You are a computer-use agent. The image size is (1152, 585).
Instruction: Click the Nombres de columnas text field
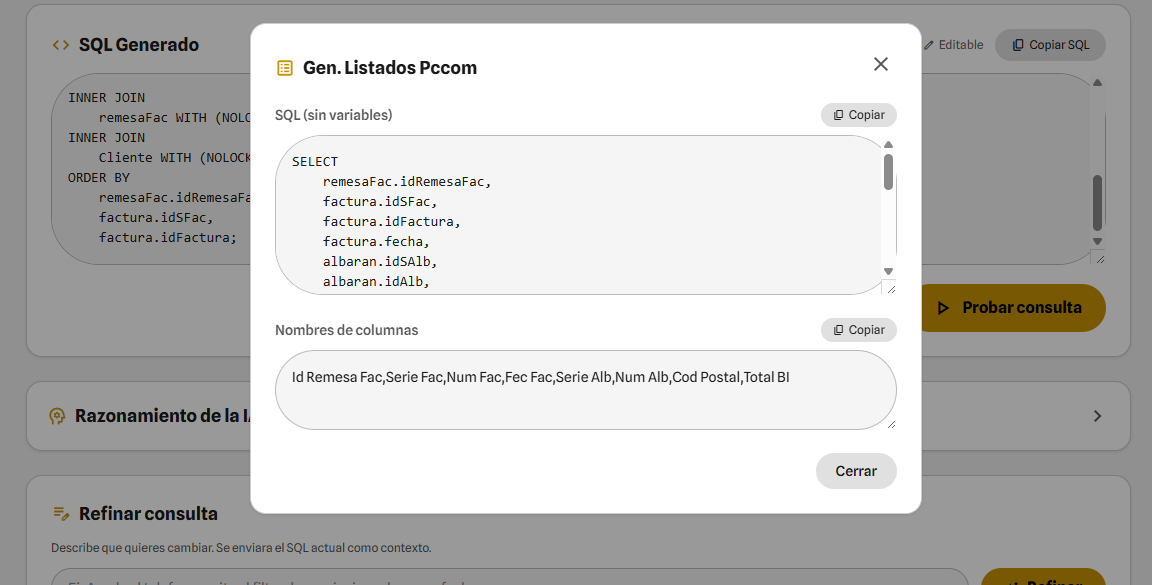tap(586, 390)
